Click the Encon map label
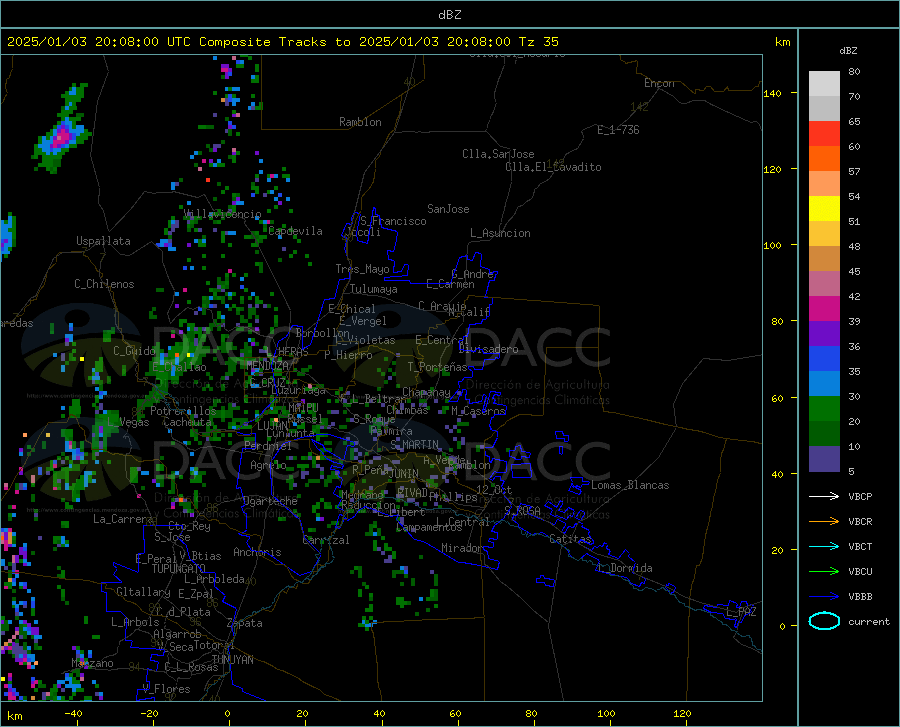The image size is (900, 727). click(659, 83)
